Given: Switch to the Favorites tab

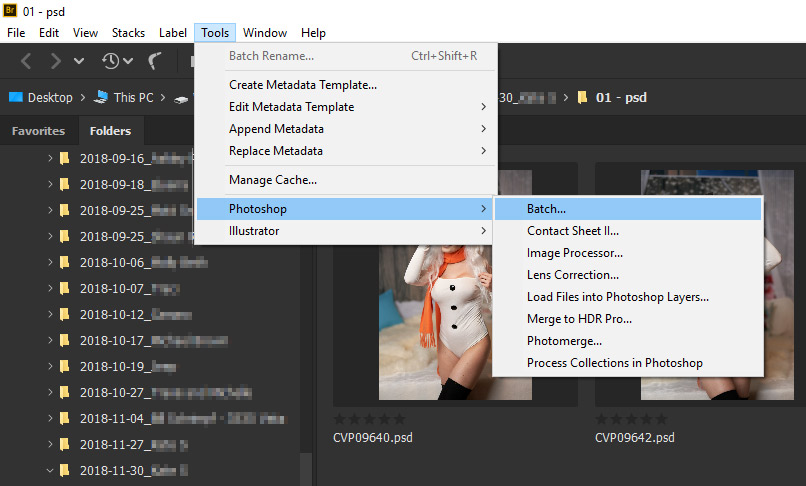Looking at the screenshot, I should point(39,131).
